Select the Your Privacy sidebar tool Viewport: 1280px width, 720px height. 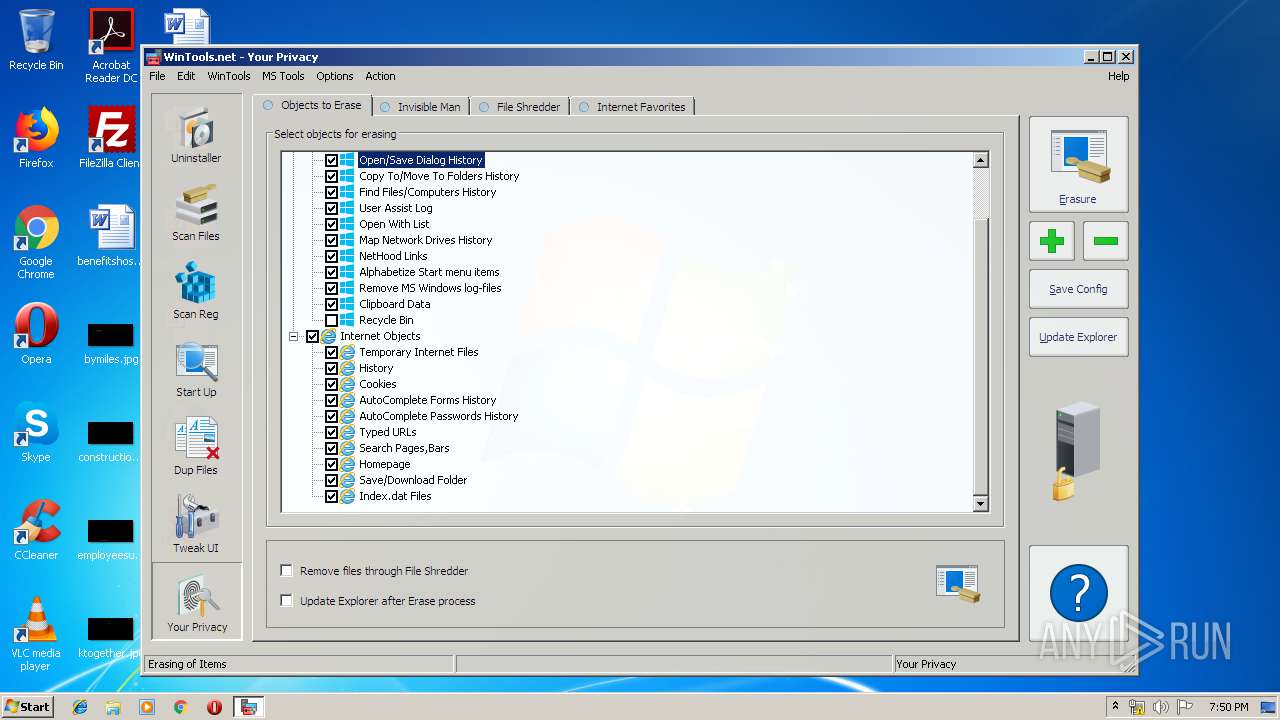(x=197, y=602)
